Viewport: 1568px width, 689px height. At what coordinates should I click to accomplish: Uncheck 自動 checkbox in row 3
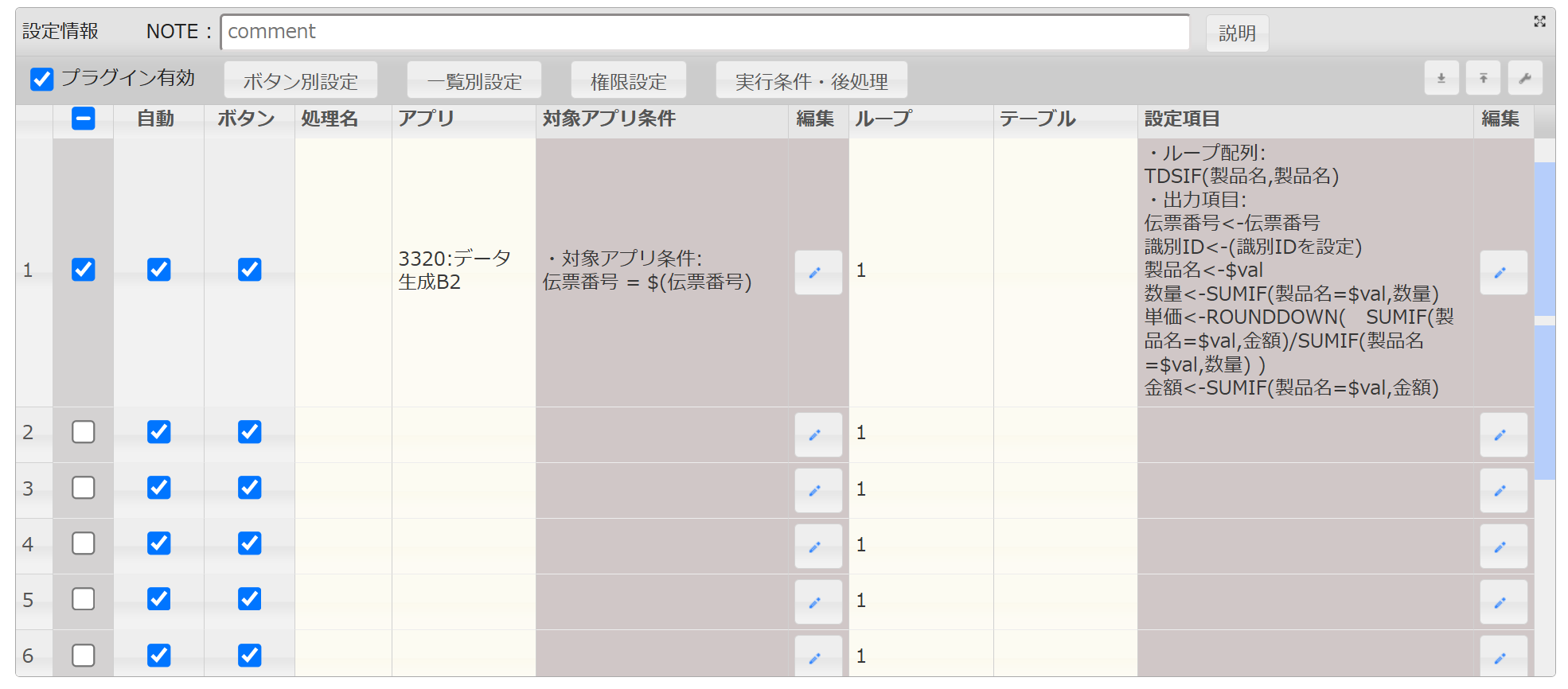pyautogui.click(x=159, y=488)
